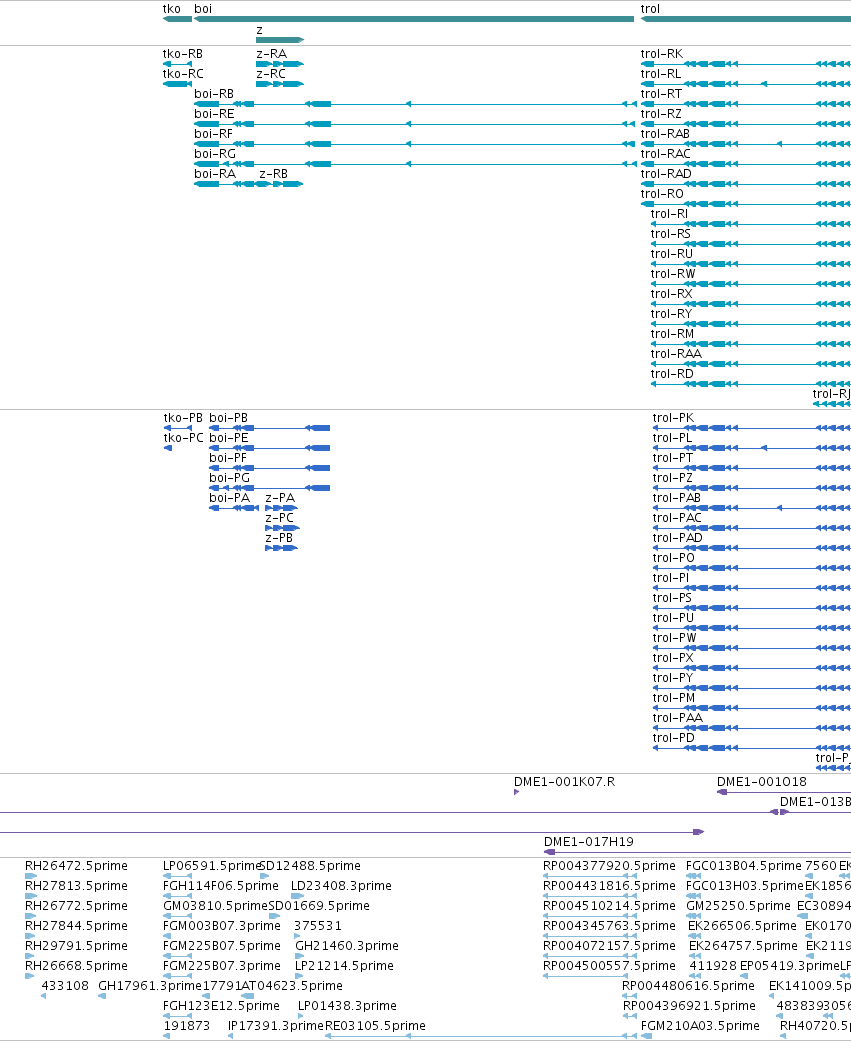Select protein tko-PB label
The height and width of the screenshot is (1041, 851).
183,418
